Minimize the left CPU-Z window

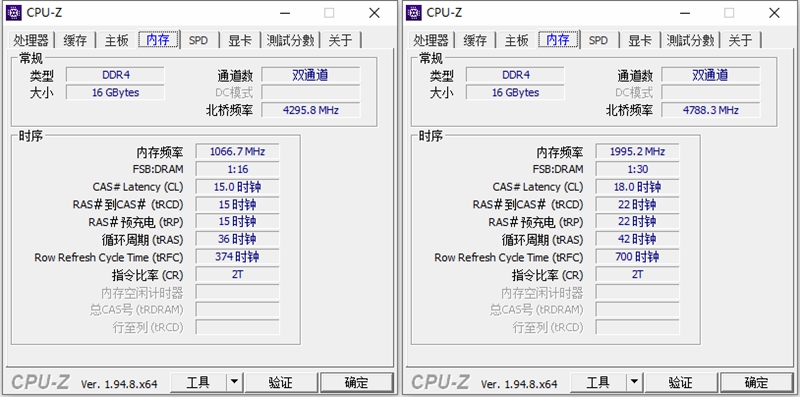click(x=285, y=13)
